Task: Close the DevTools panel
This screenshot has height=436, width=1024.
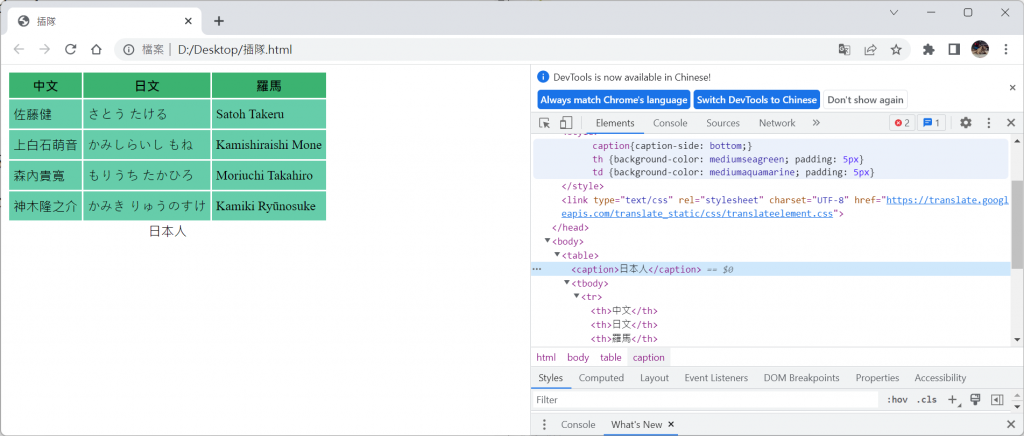Action: point(1010,123)
